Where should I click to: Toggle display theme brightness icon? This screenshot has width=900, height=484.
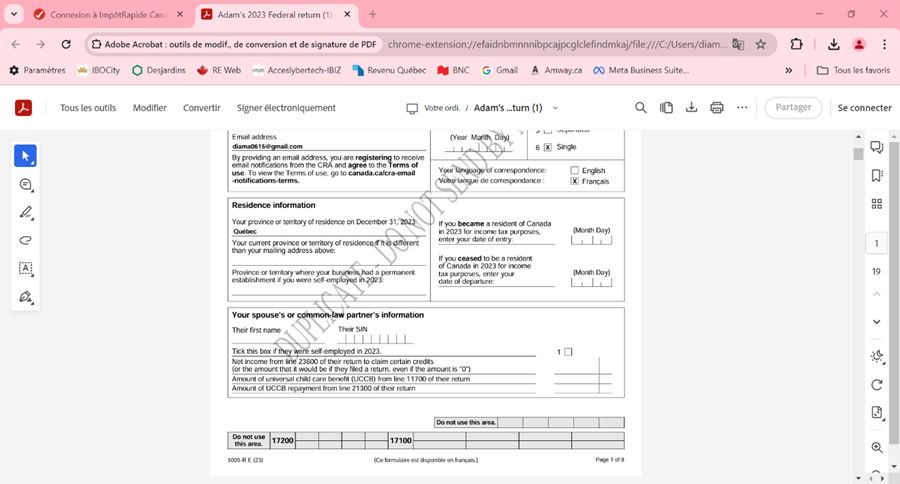876,356
